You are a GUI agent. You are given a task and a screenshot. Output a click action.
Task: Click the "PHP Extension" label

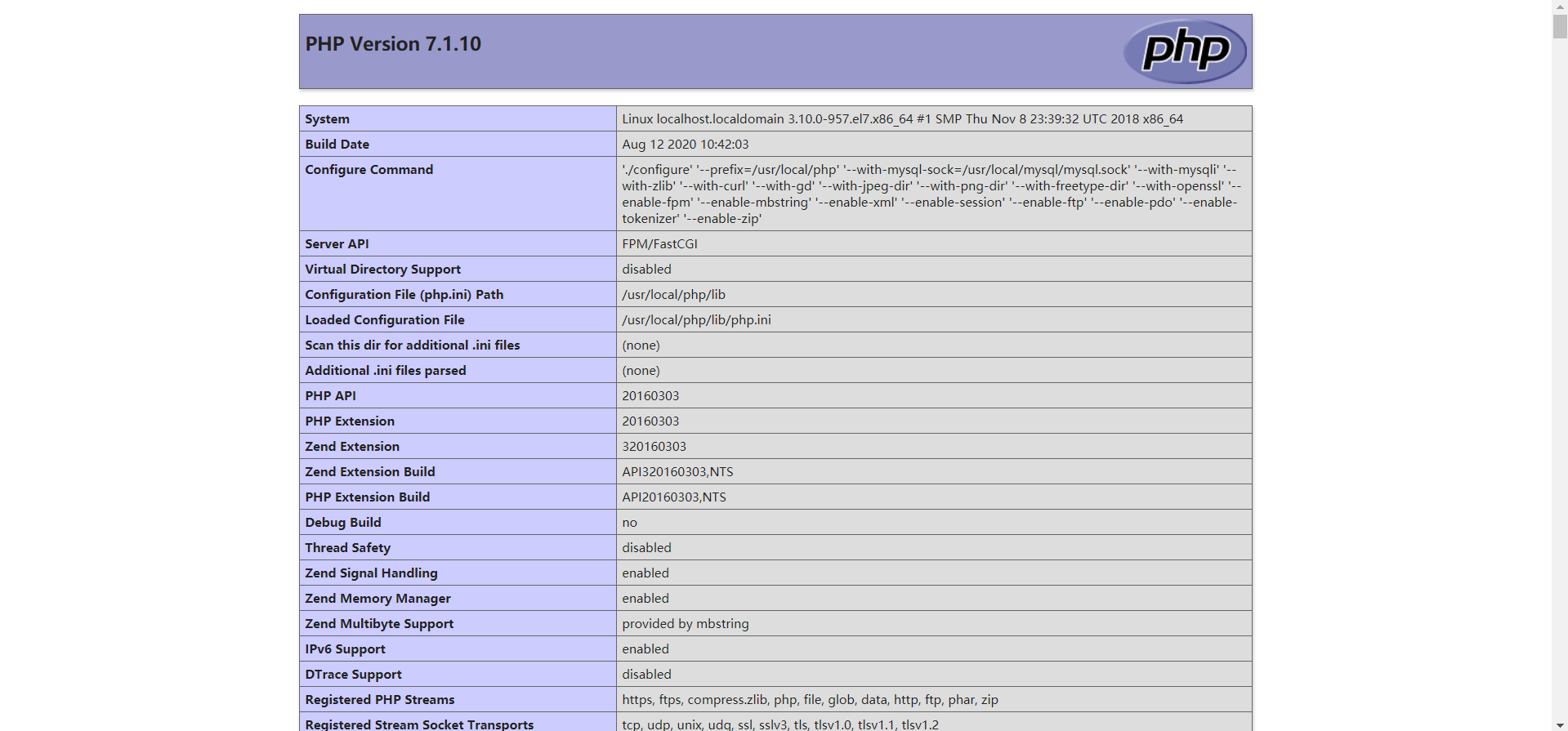point(350,421)
